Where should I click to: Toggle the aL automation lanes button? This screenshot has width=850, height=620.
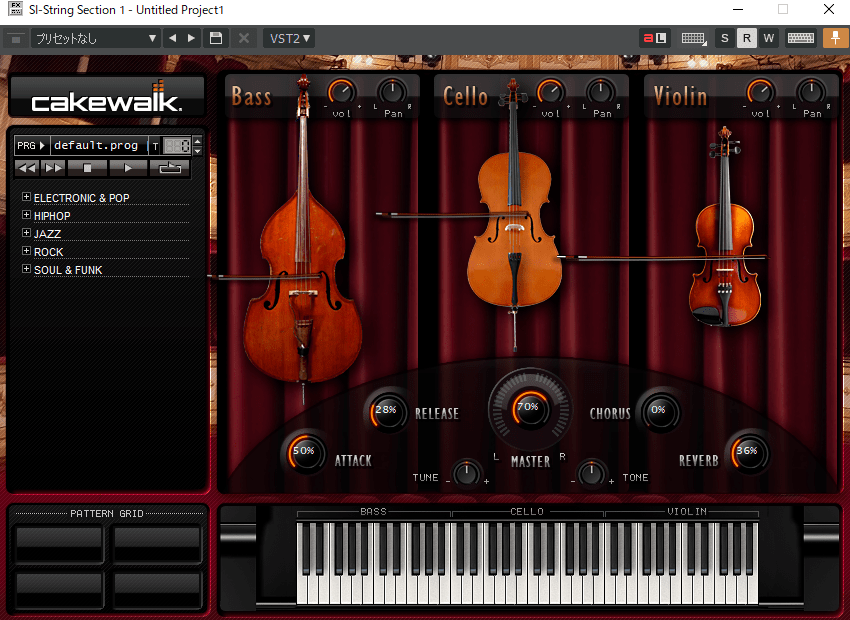(654, 38)
